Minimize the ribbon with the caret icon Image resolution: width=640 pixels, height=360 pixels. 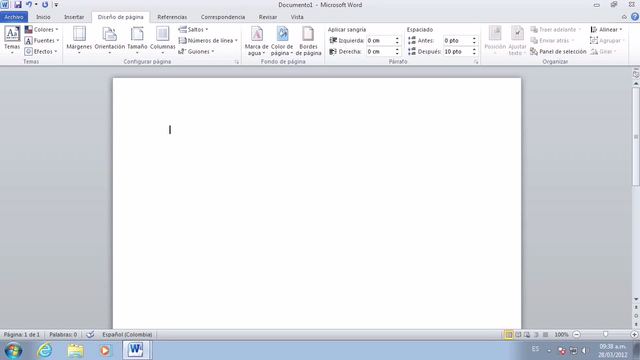click(x=624, y=17)
